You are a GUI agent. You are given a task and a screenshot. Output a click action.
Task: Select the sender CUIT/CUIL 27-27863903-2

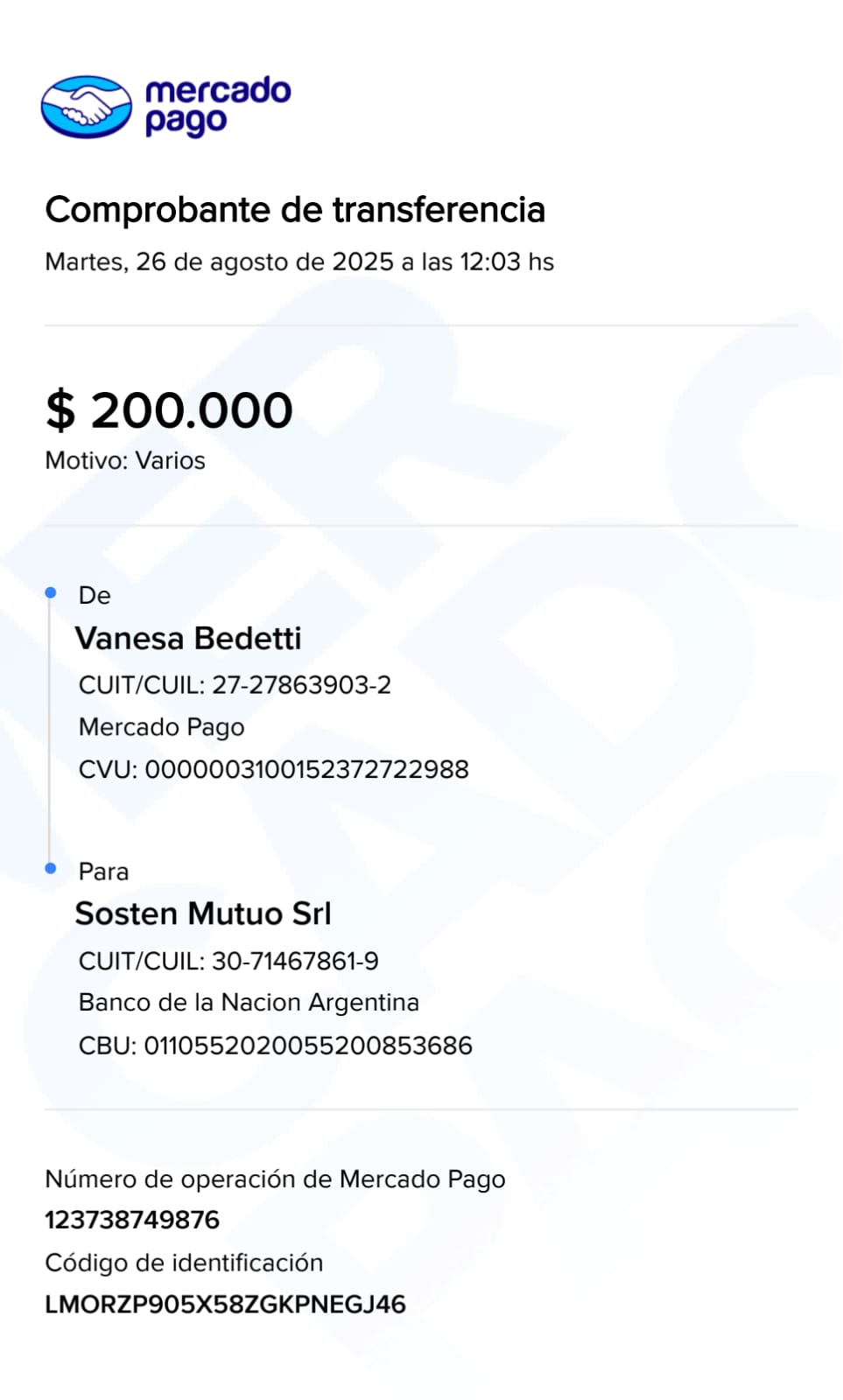point(235,685)
